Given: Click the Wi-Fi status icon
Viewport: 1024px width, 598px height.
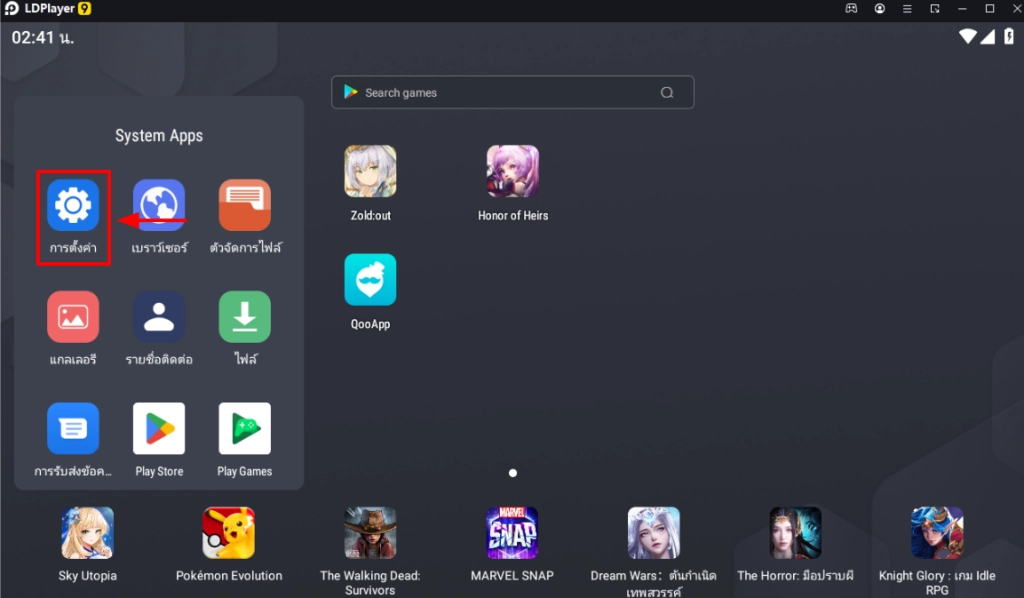Looking at the screenshot, I should pyautogui.click(x=968, y=37).
